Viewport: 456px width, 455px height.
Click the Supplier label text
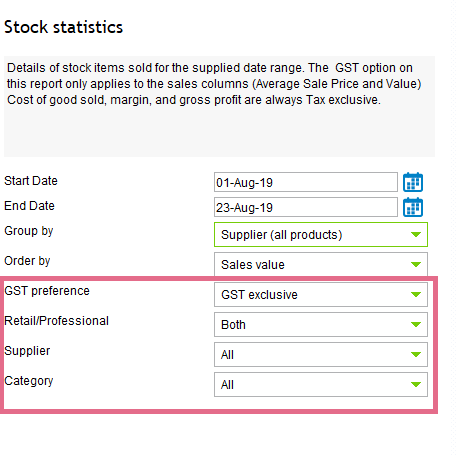[x=27, y=351]
